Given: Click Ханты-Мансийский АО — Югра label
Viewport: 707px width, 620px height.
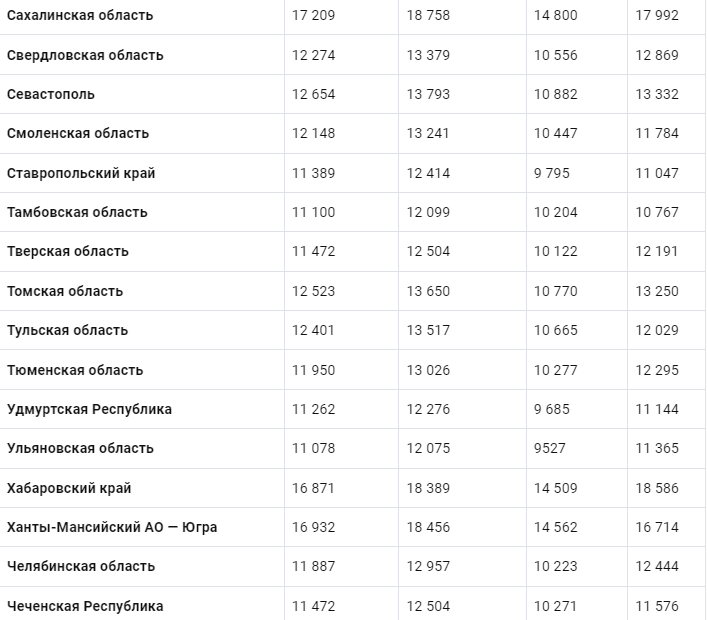Looking at the screenshot, I should (112, 527).
